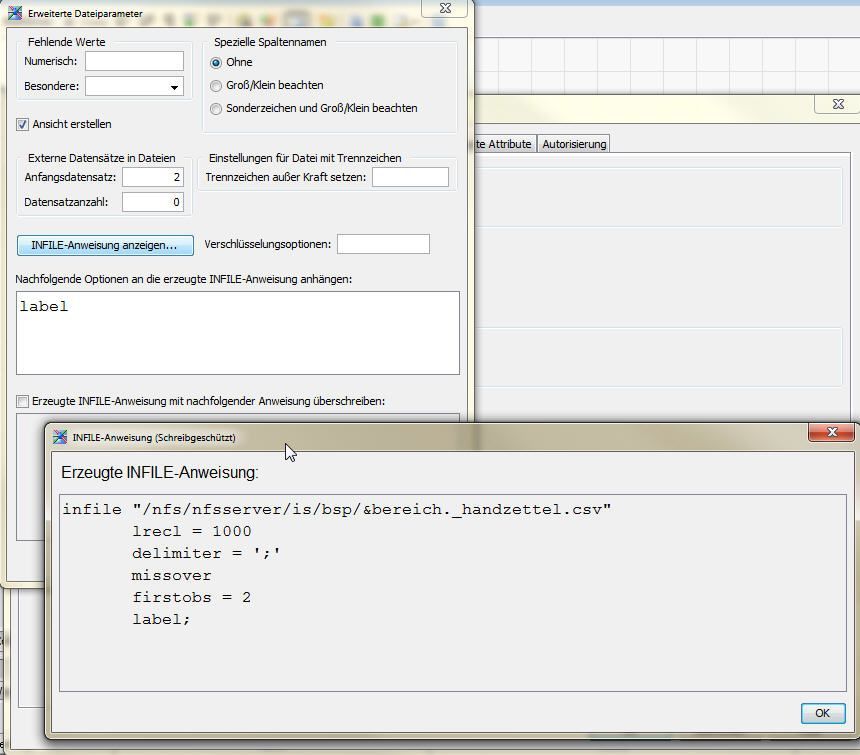The image size is (860, 755).
Task: Close the Erweiterte Dateiparameter window
Action: [445, 8]
